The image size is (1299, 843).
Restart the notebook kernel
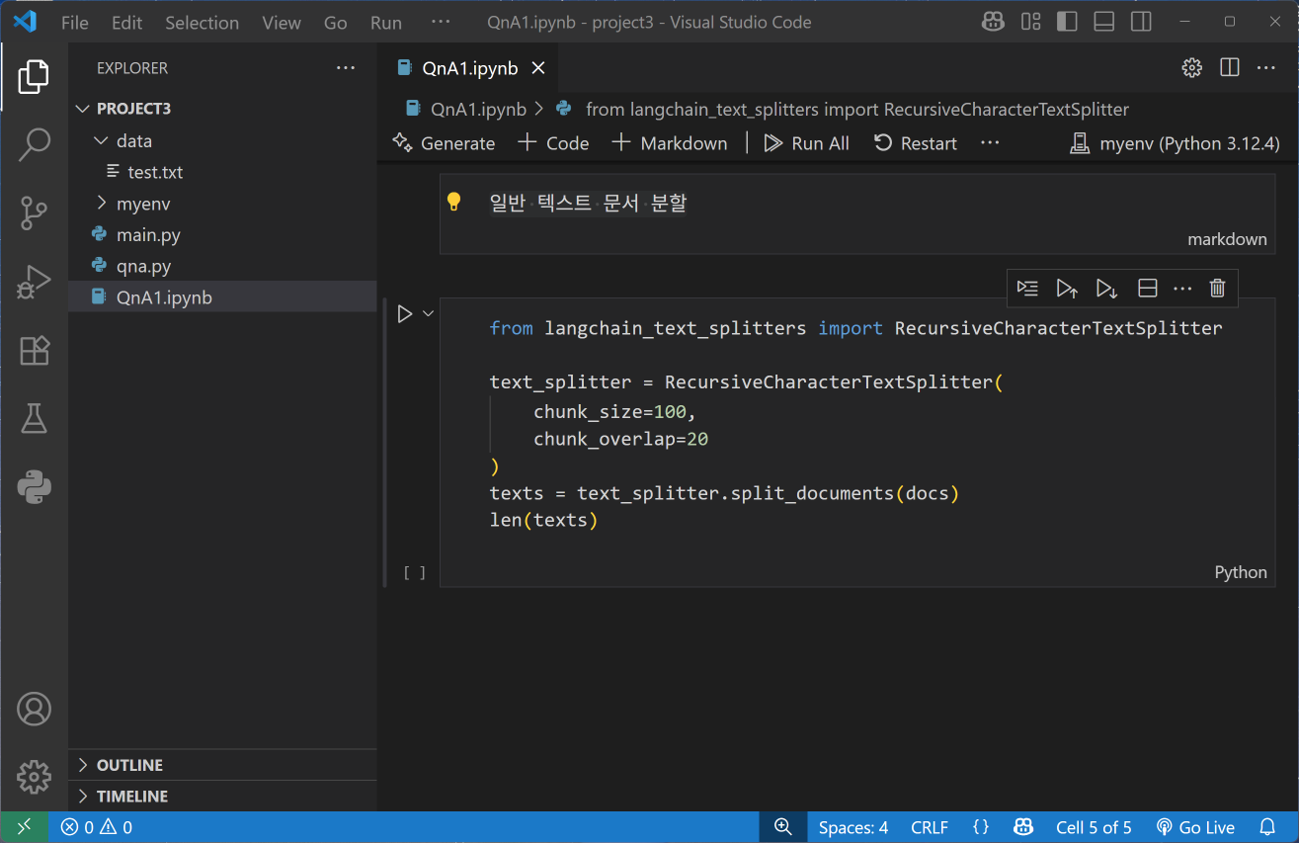coord(915,143)
